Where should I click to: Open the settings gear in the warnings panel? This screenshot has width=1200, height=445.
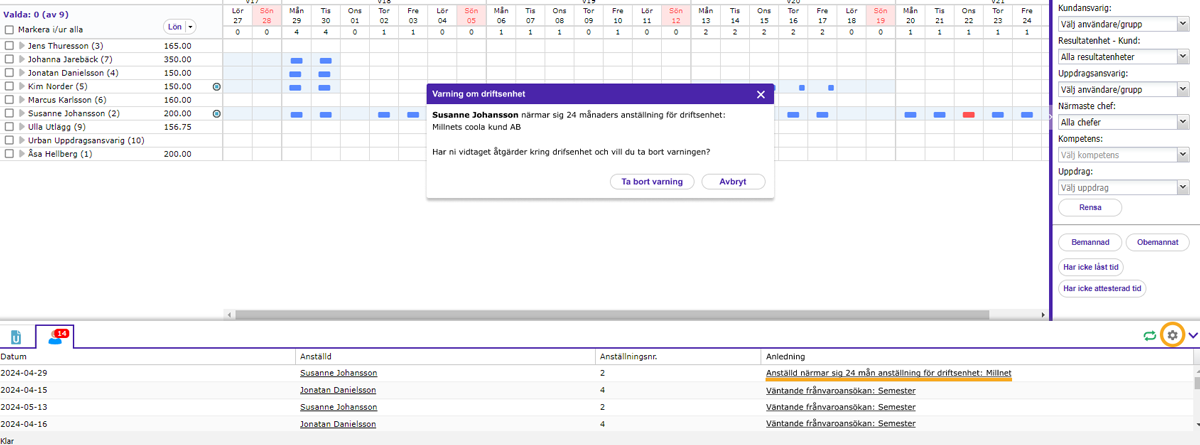point(1172,335)
